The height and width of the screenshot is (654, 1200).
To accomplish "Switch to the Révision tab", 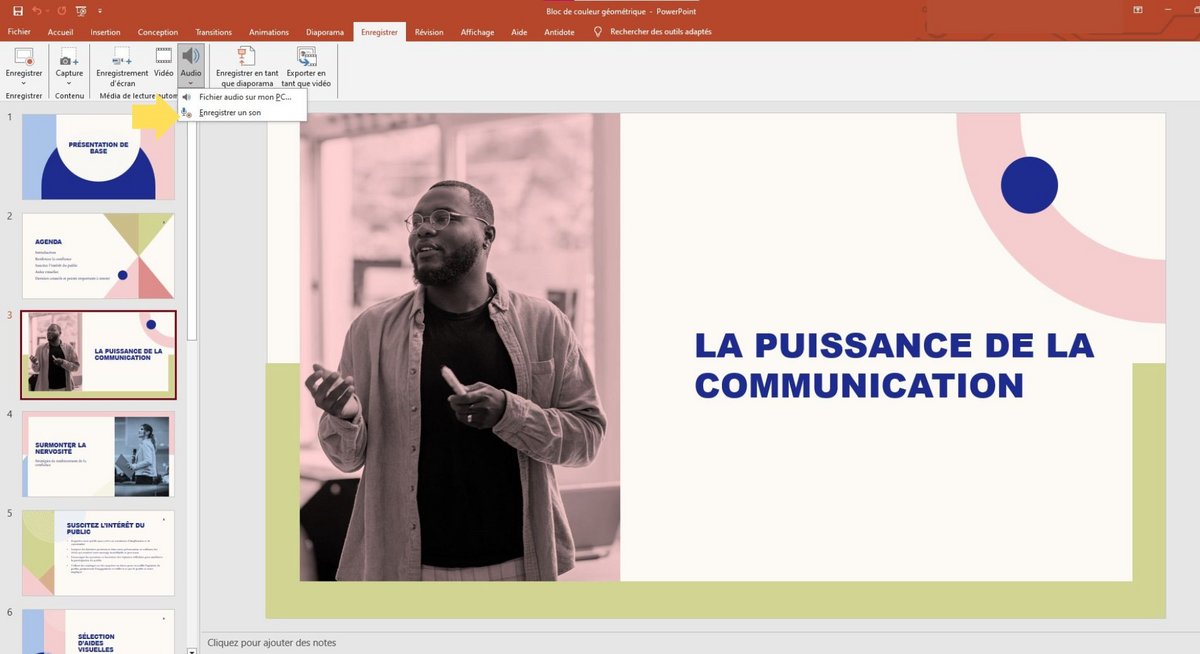I will tap(429, 32).
